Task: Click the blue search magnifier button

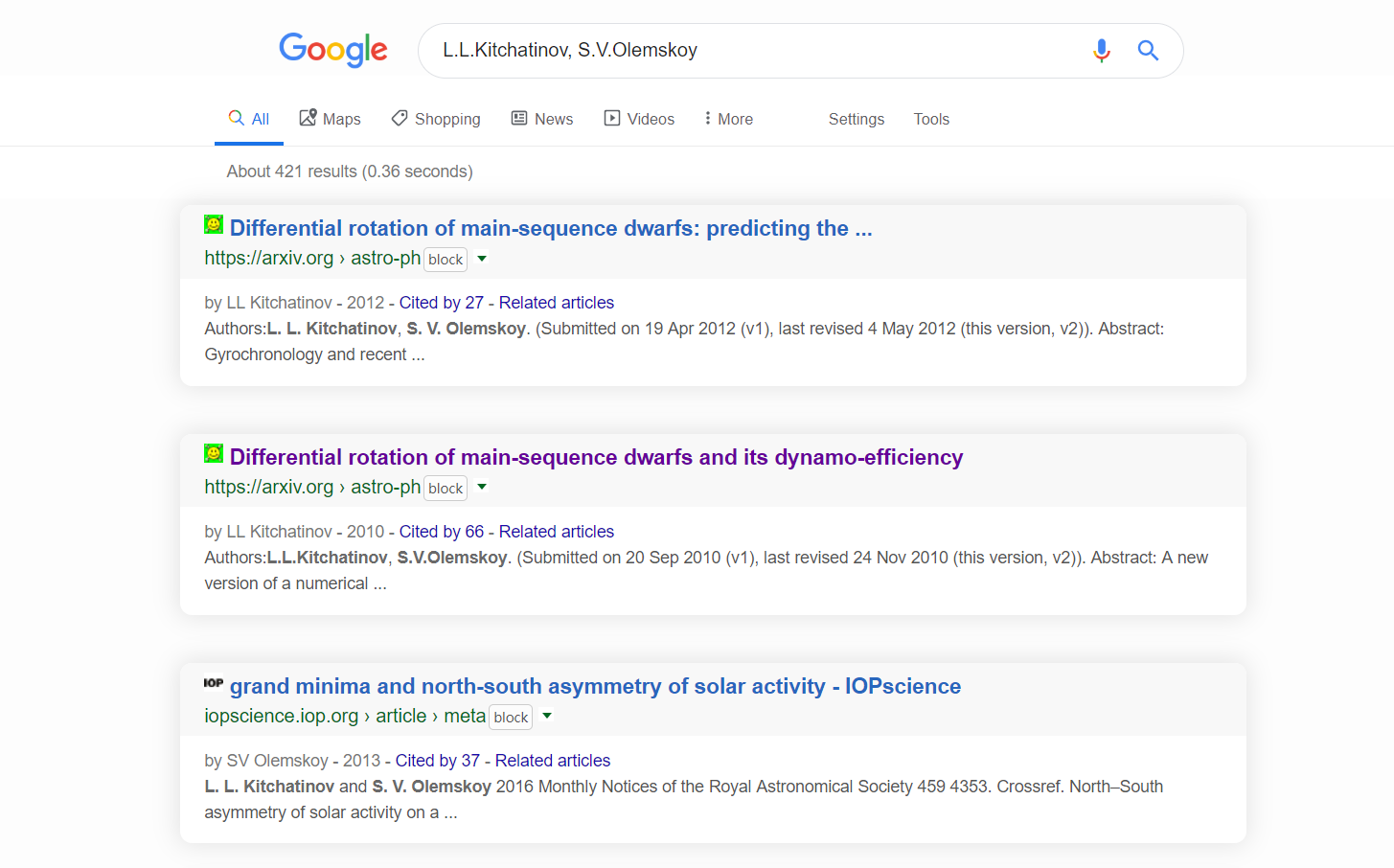Action: pyautogui.click(x=1148, y=51)
